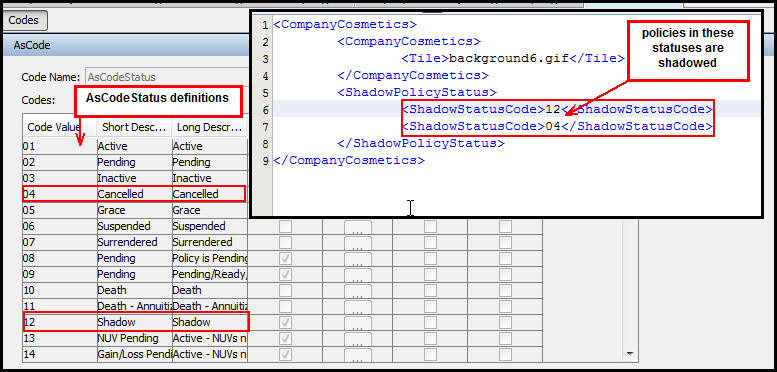Open the ellipsis button in the Surrendered row
Image resolution: width=777 pixels, height=372 pixels.
358,244
